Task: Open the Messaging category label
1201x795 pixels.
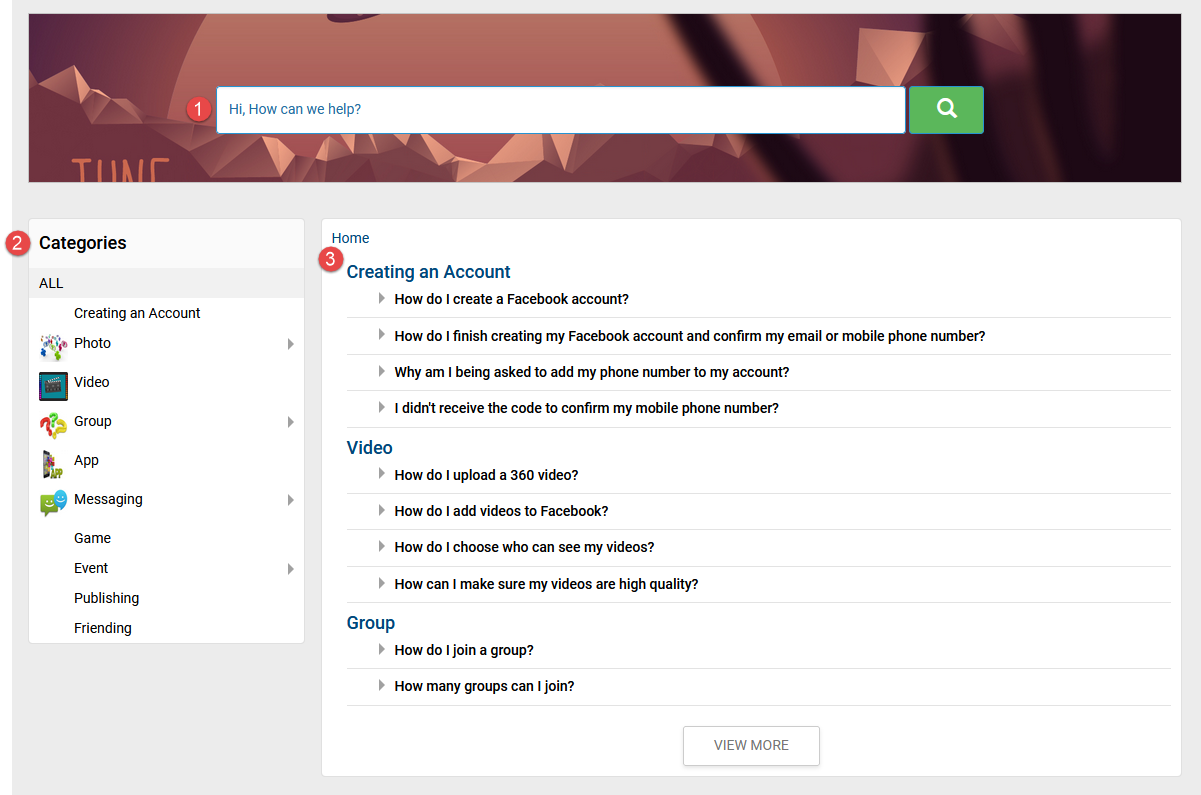Action: (108, 499)
